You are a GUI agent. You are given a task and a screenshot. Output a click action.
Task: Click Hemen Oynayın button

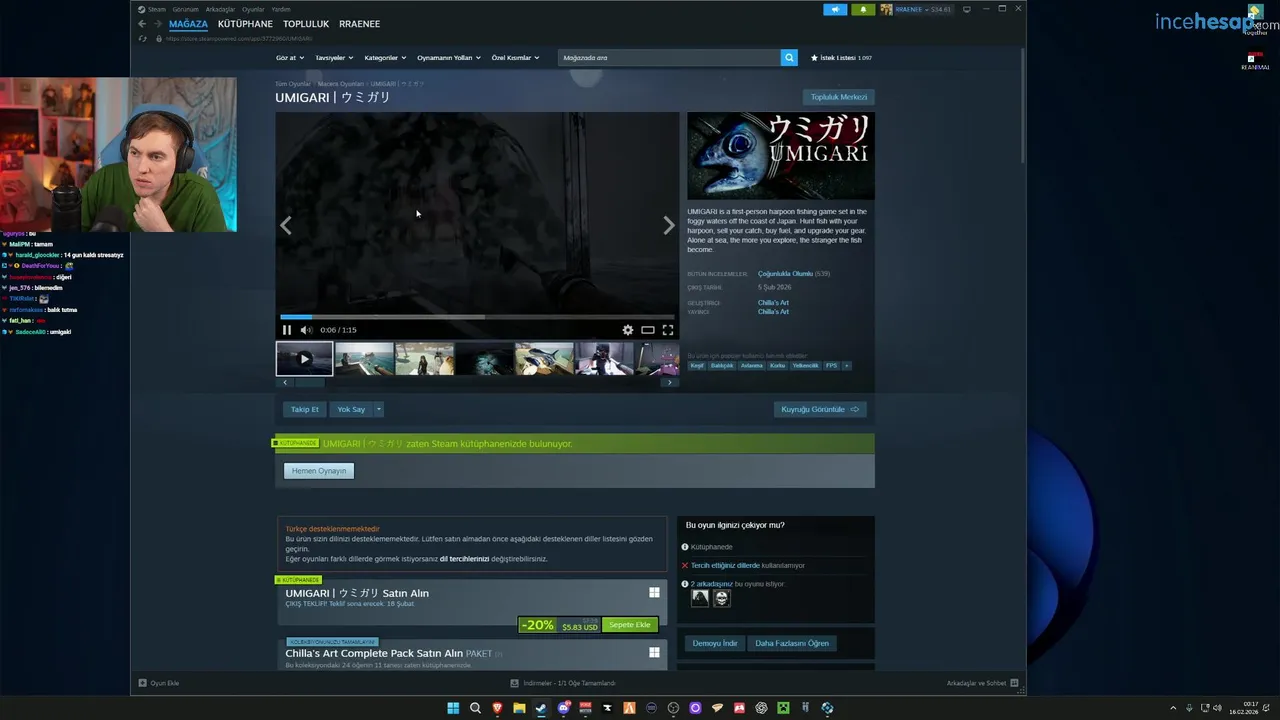(319, 471)
